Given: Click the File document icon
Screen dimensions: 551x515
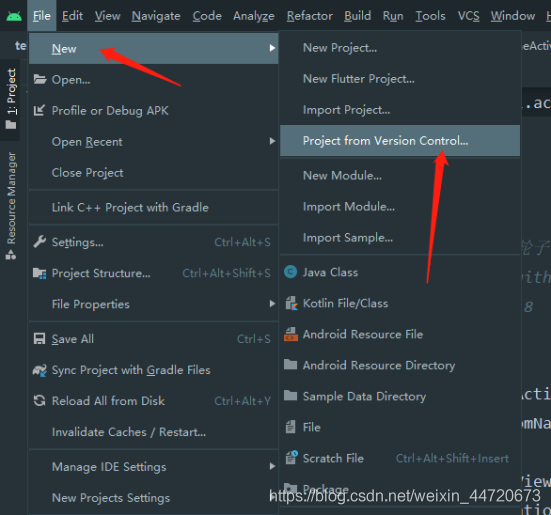Looking at the screenshot, I should click(291, 427).
